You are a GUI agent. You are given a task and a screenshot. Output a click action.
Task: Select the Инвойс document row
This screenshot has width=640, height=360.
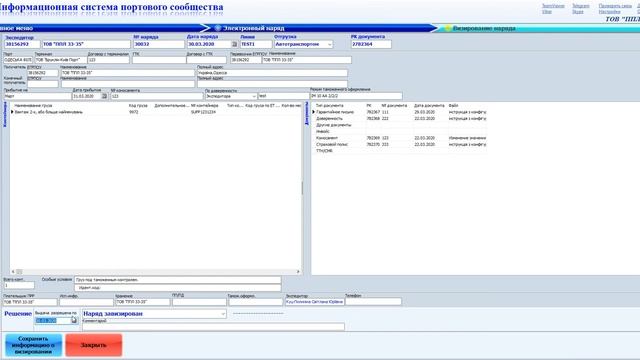click(x=400, y=131)
